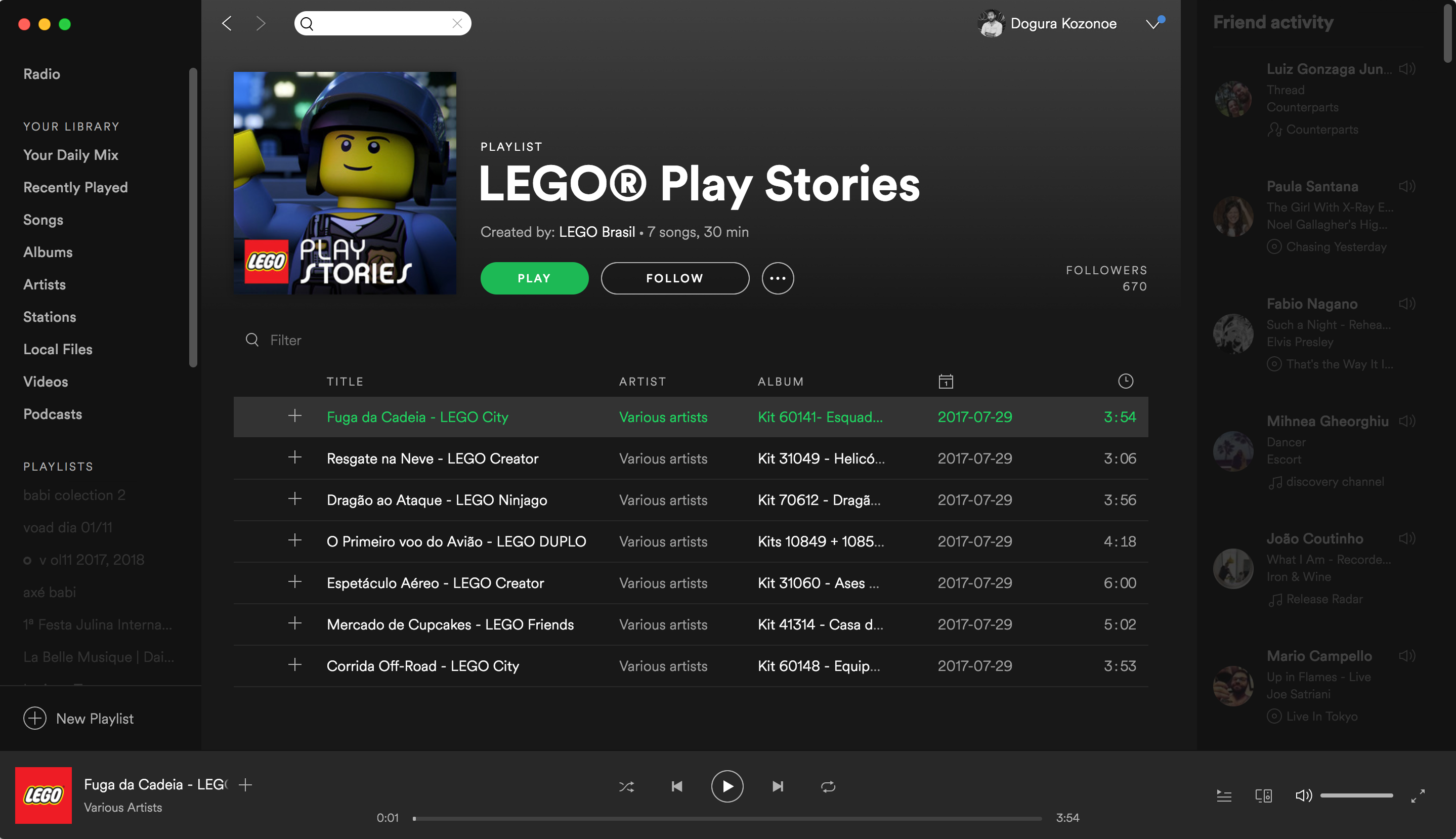Click inside the top search field

[382, 23]
